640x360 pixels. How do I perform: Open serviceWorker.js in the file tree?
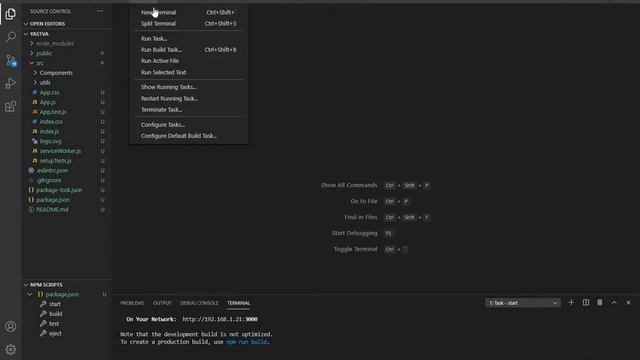60,151
